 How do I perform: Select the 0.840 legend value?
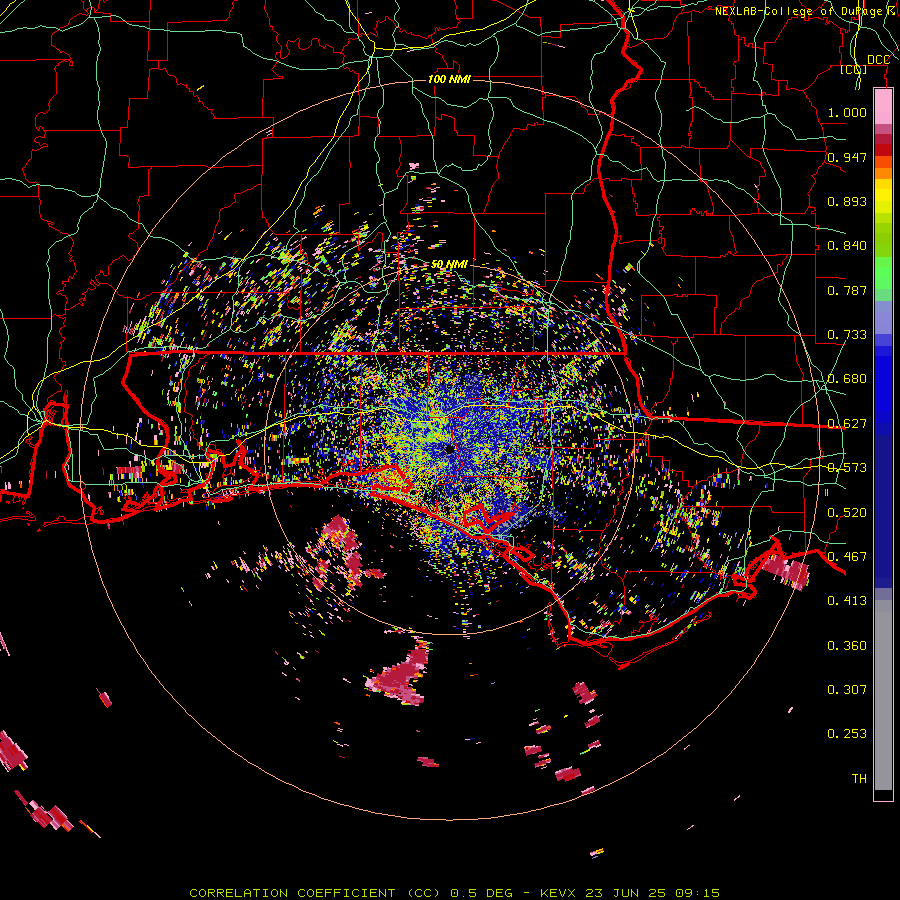(847, 246)
